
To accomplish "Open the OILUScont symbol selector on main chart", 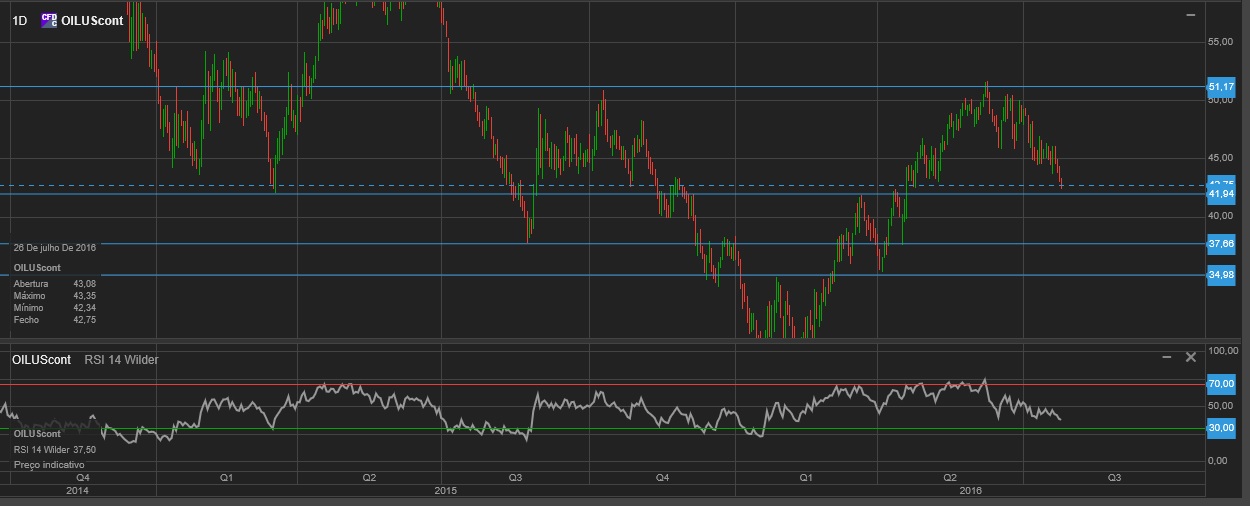I will point(92,20).
